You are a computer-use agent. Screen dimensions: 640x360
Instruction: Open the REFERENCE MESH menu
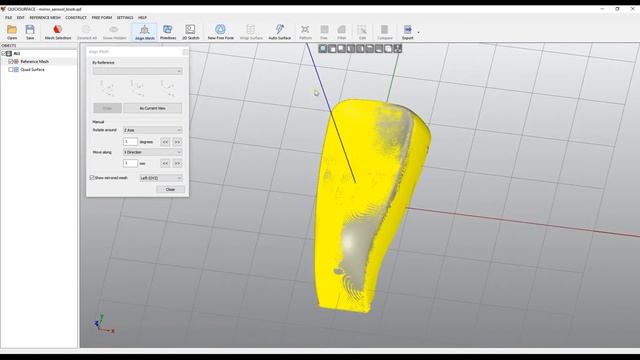pos(45,18)
